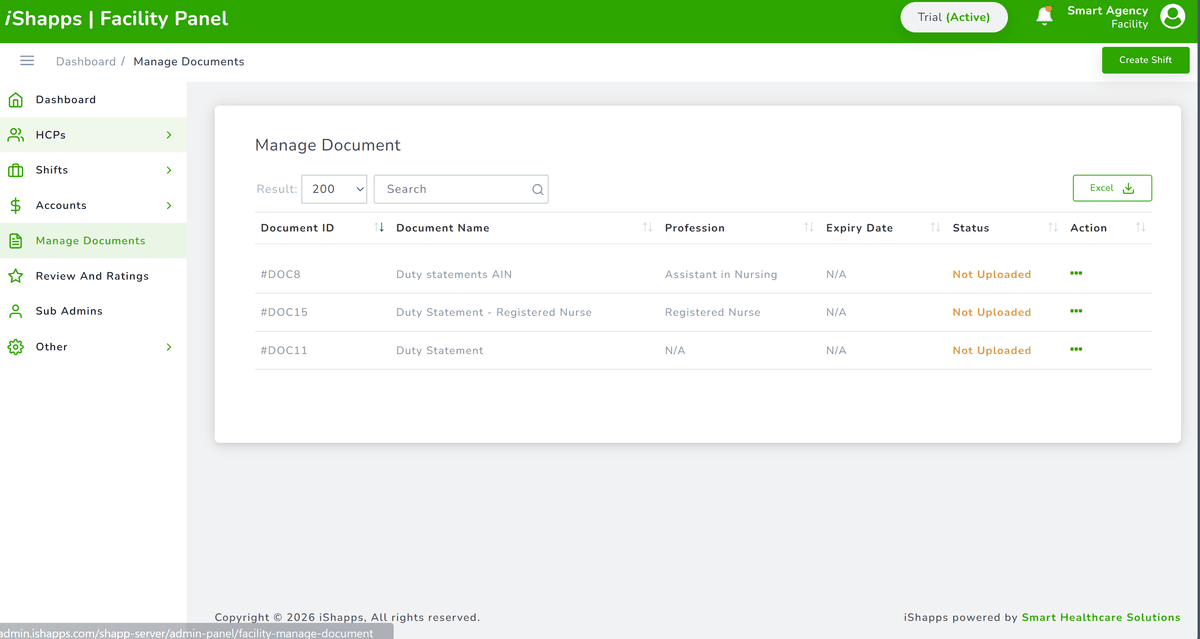The width and height of the screenshot is (1200, 639).
Task: Open the action dots for #DOC15
Action: 1076,311
